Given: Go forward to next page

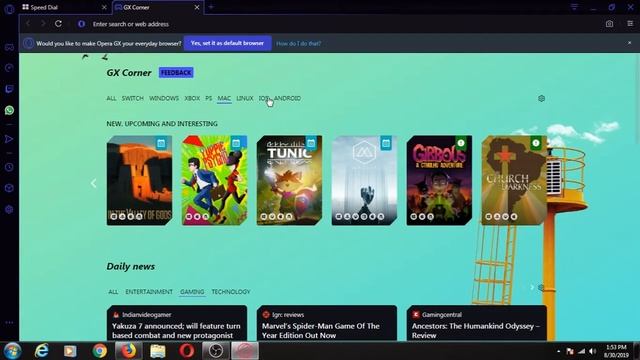Looking at the screenshot, I should tap(43, 24).
